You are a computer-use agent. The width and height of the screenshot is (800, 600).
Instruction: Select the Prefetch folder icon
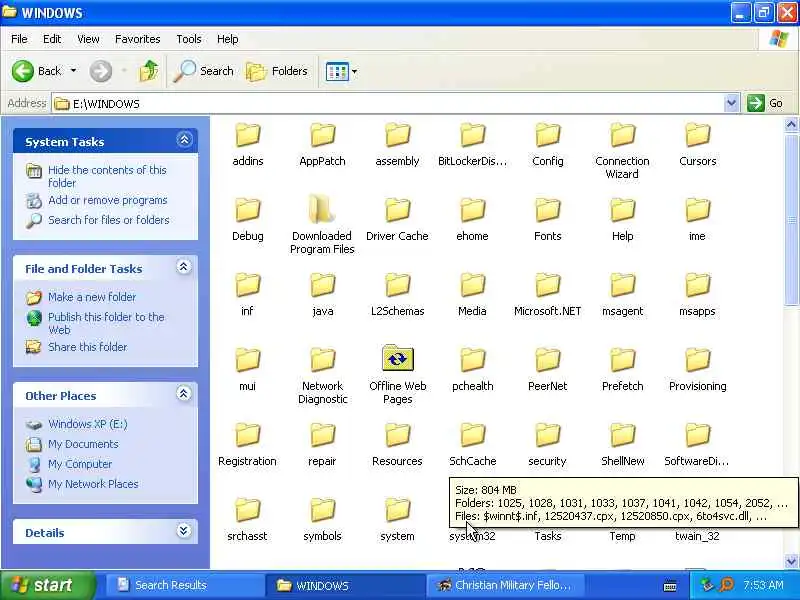point(622,361)
